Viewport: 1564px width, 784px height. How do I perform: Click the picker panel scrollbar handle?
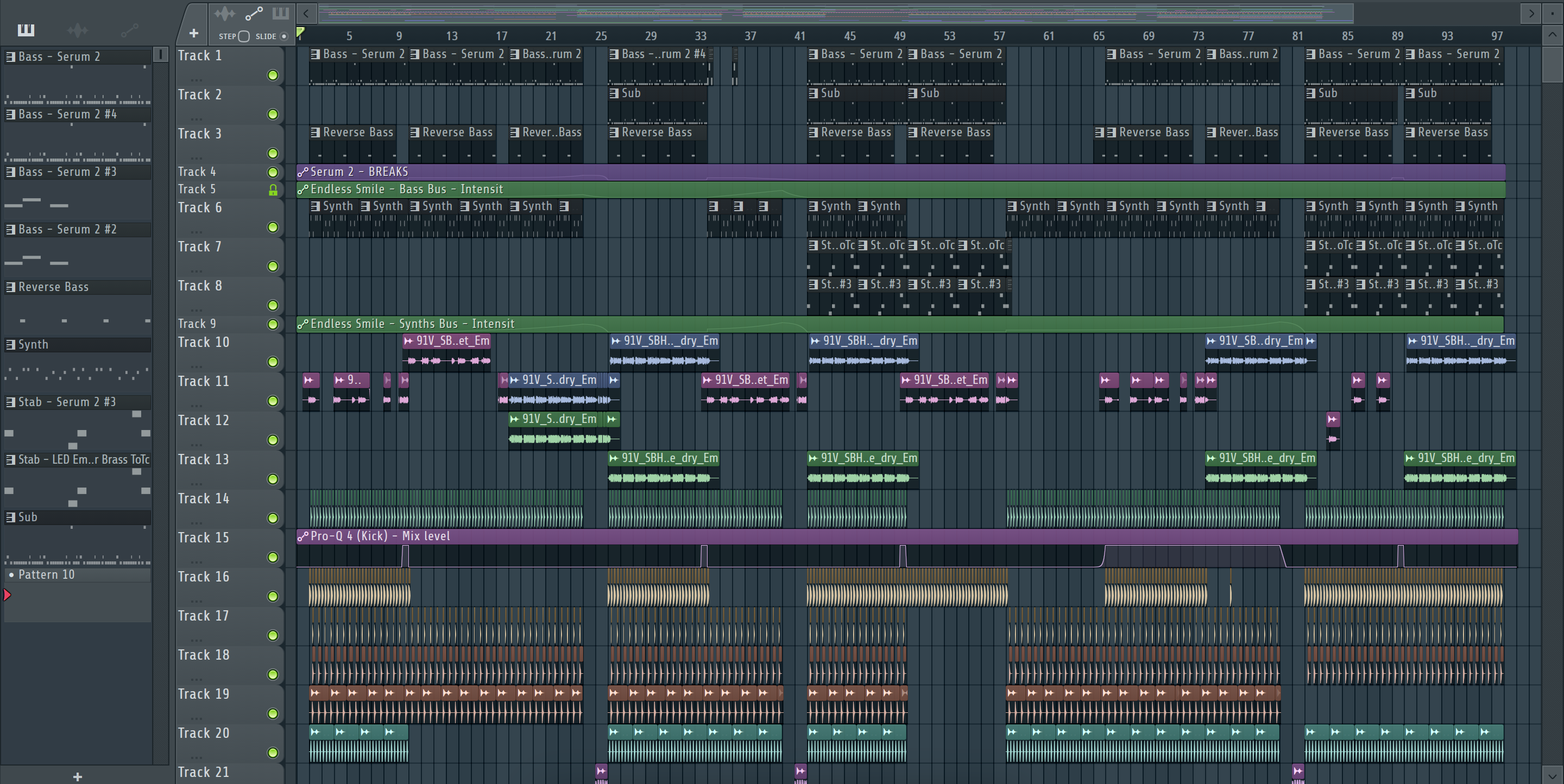160,55
